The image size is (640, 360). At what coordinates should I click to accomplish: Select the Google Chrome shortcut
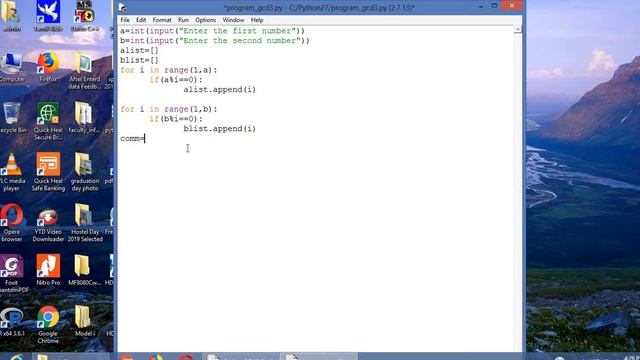coord(48,325)
